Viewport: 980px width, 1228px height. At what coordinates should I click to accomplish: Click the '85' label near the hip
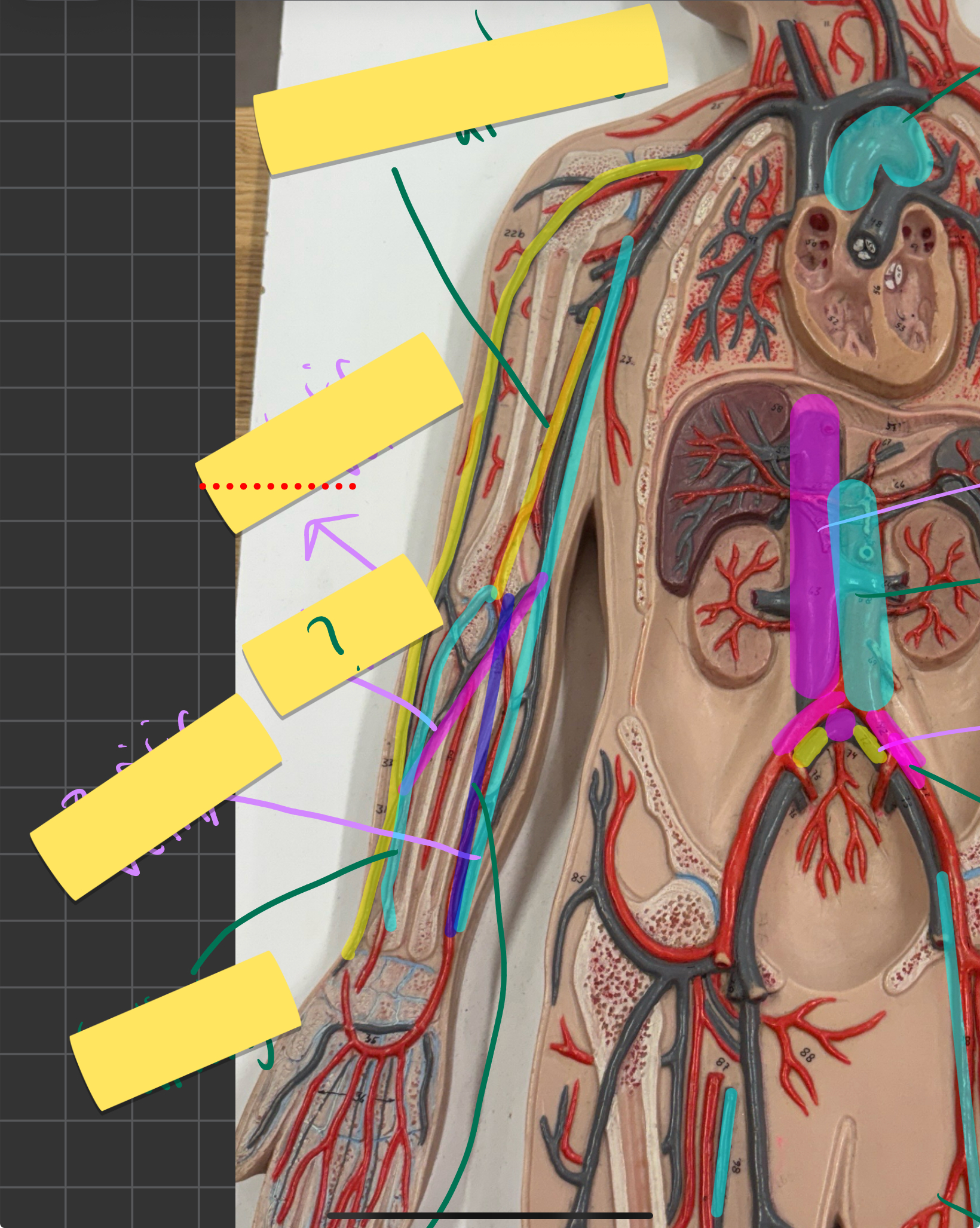point(577,878)
